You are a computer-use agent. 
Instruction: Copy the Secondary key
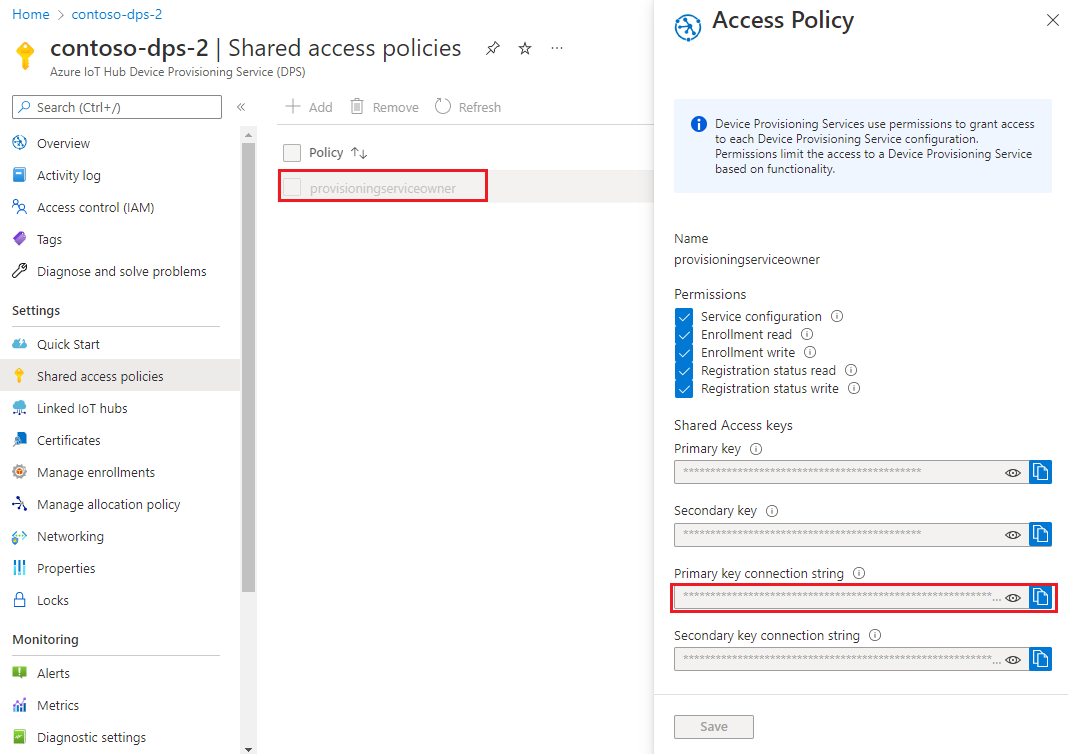point(1040,534)
